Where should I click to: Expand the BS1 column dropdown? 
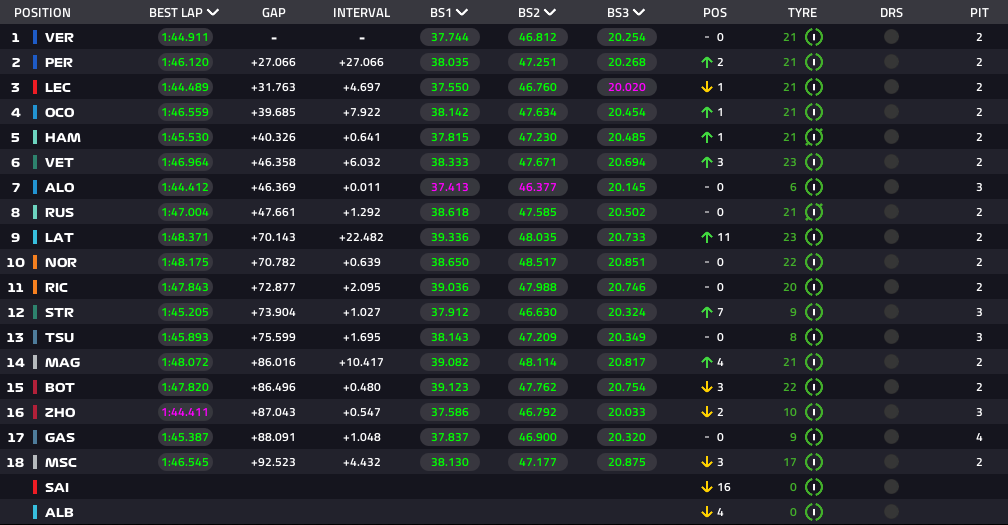click(462, 12)
